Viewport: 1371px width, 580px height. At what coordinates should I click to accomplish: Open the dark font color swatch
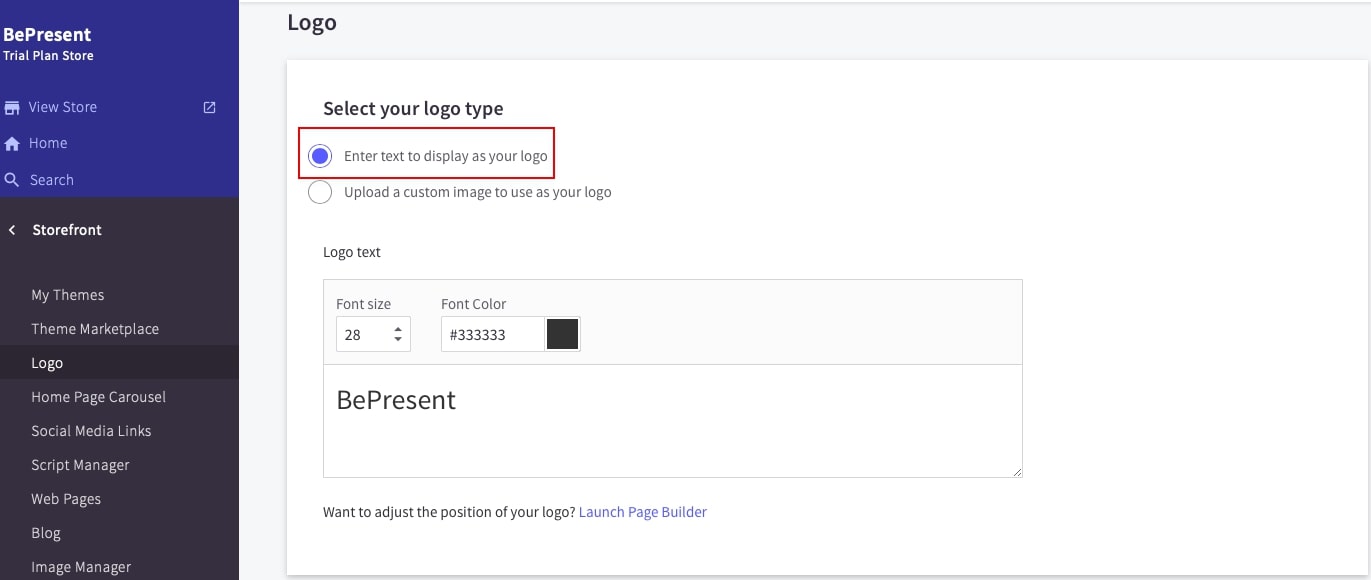[562, 335]
